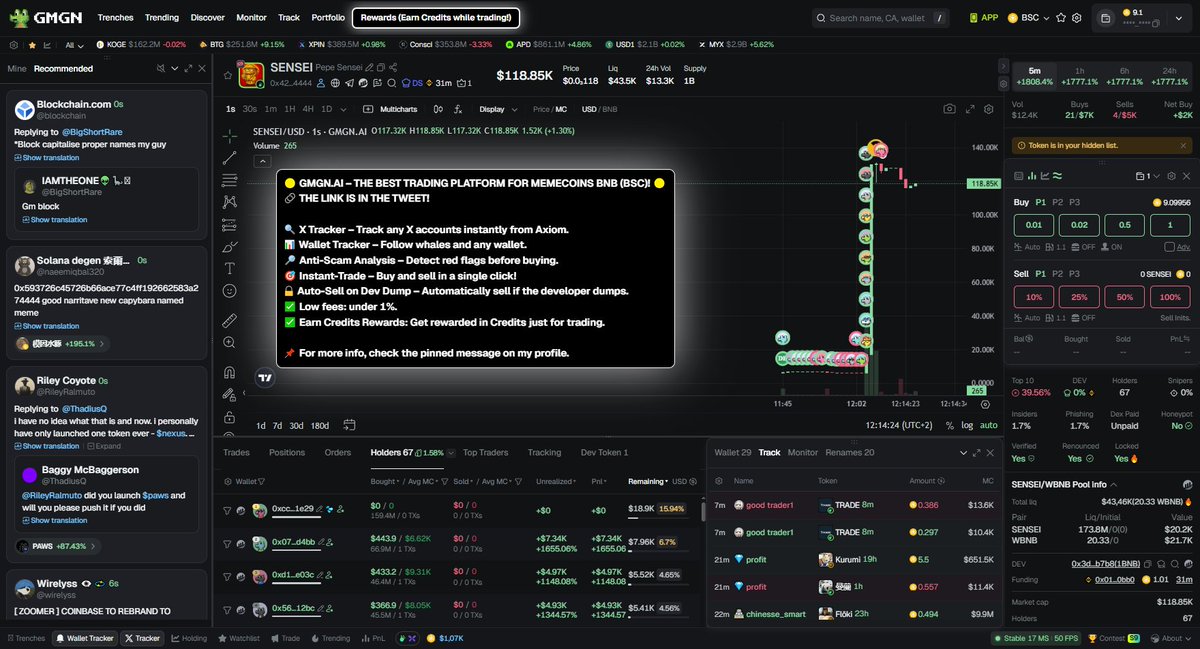Mute the Recommended feed notifications
1200x649 pixels.
(x=161, y=68)
